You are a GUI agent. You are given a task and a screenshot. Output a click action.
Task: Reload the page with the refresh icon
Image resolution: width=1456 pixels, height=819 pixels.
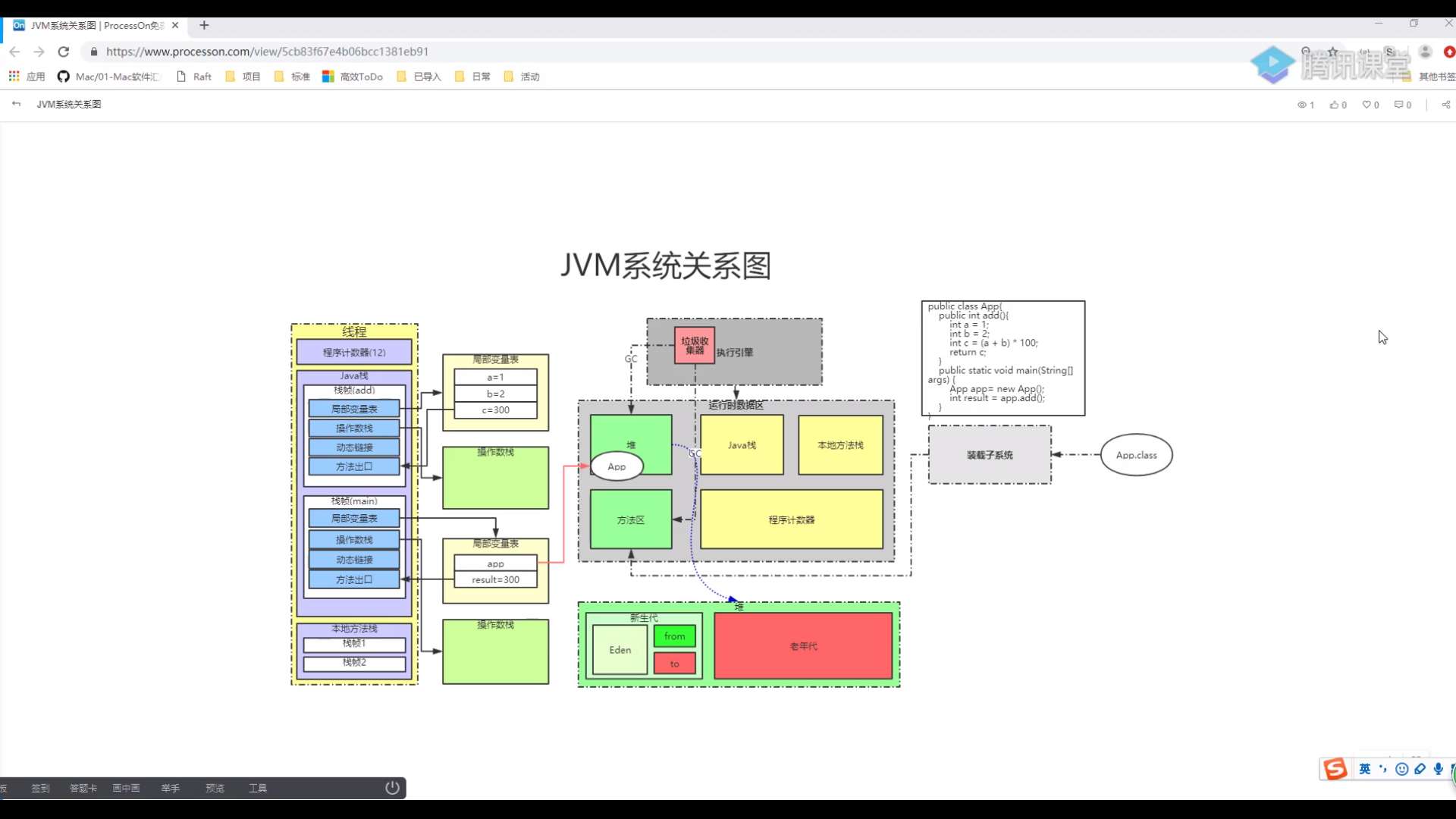(x=64, y=52)
